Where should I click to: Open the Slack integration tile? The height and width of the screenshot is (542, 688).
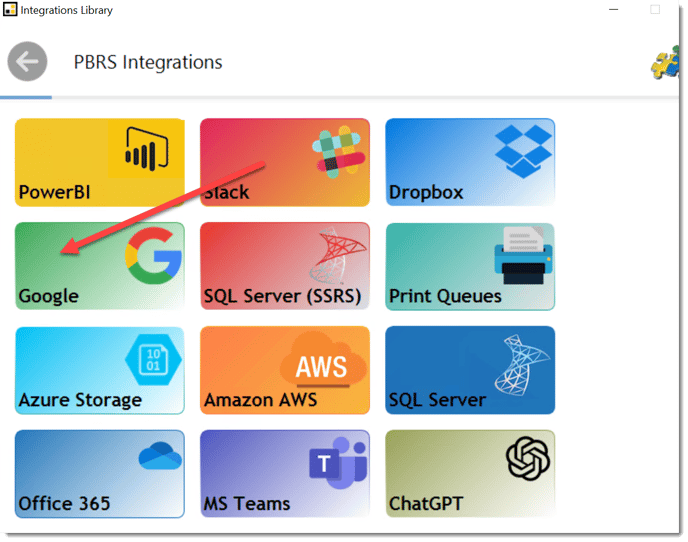[285, 162]
